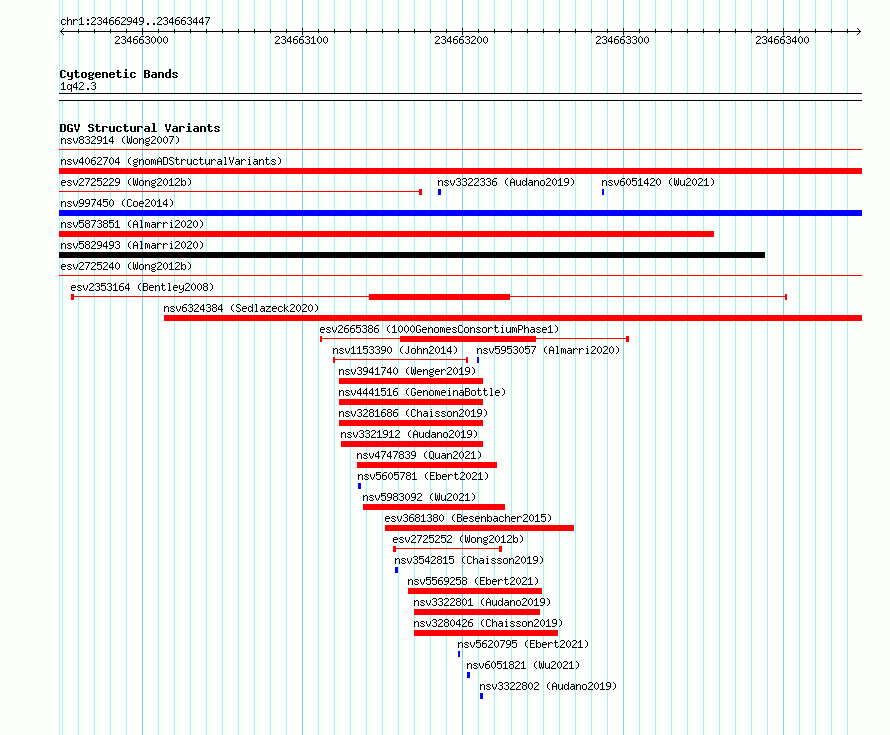Select the nsv3322336 (Audano2019) blue marker

[439, 192]
